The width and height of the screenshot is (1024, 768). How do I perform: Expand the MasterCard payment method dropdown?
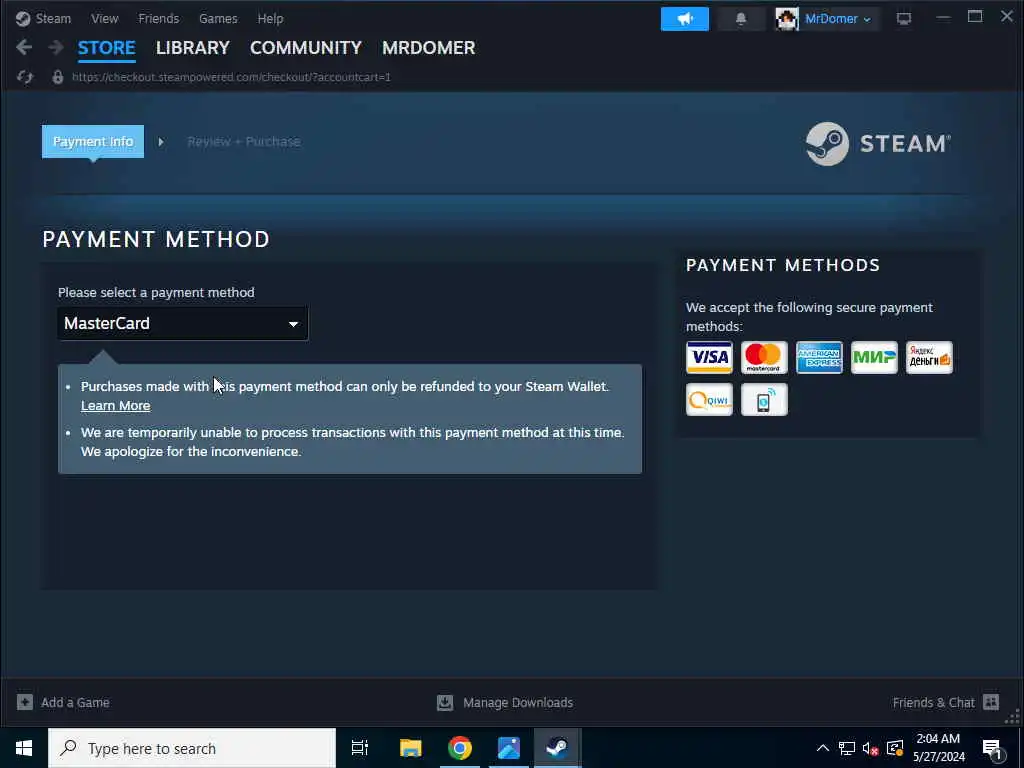[183, 323]
